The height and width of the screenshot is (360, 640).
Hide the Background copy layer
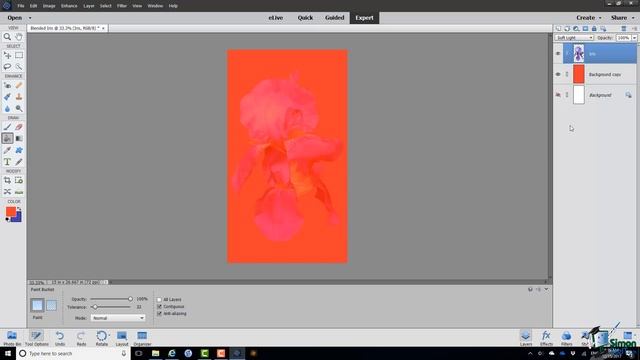point(558,74)
